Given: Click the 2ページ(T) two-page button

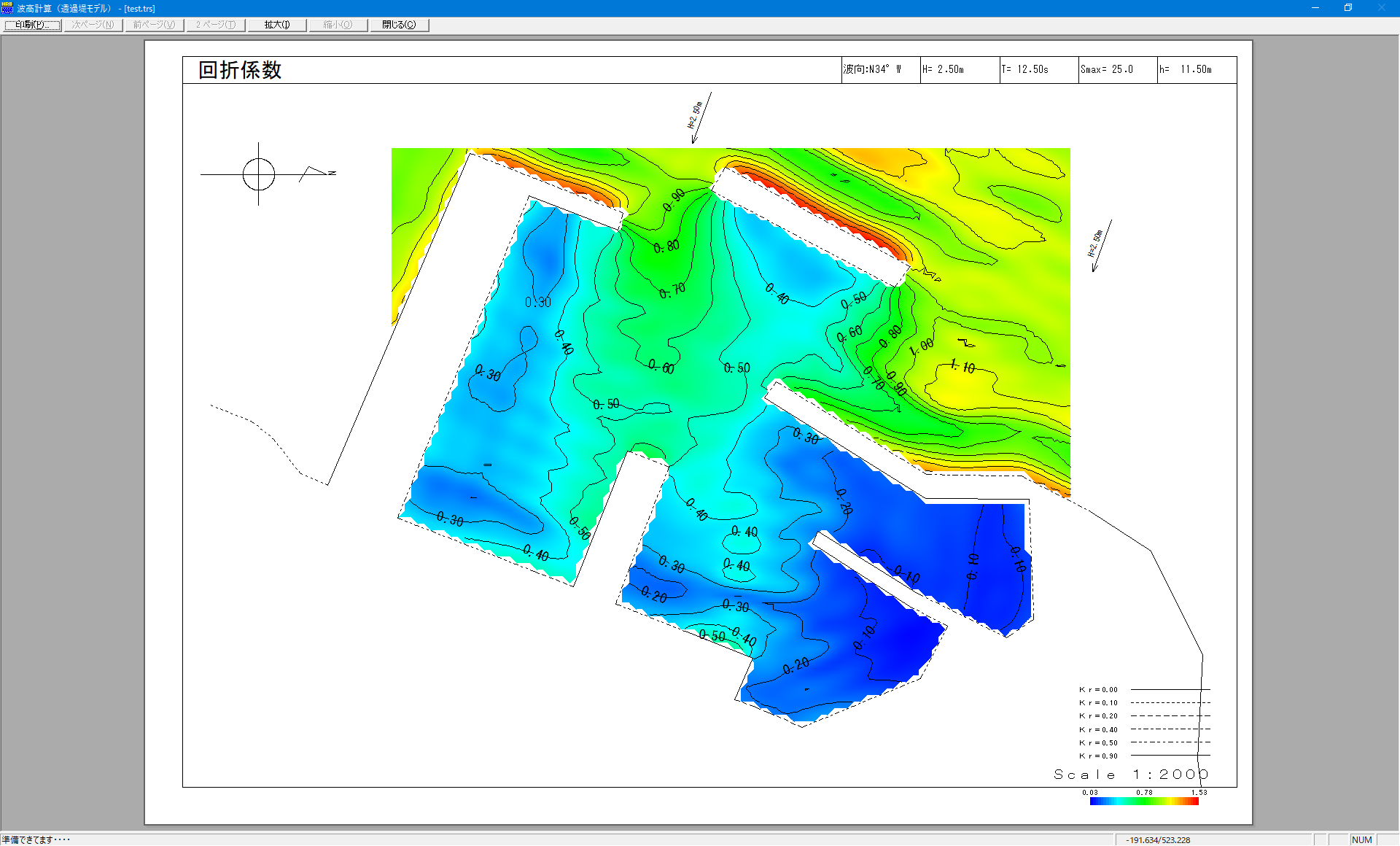Looking at the screenshot, I should [215, 25].
